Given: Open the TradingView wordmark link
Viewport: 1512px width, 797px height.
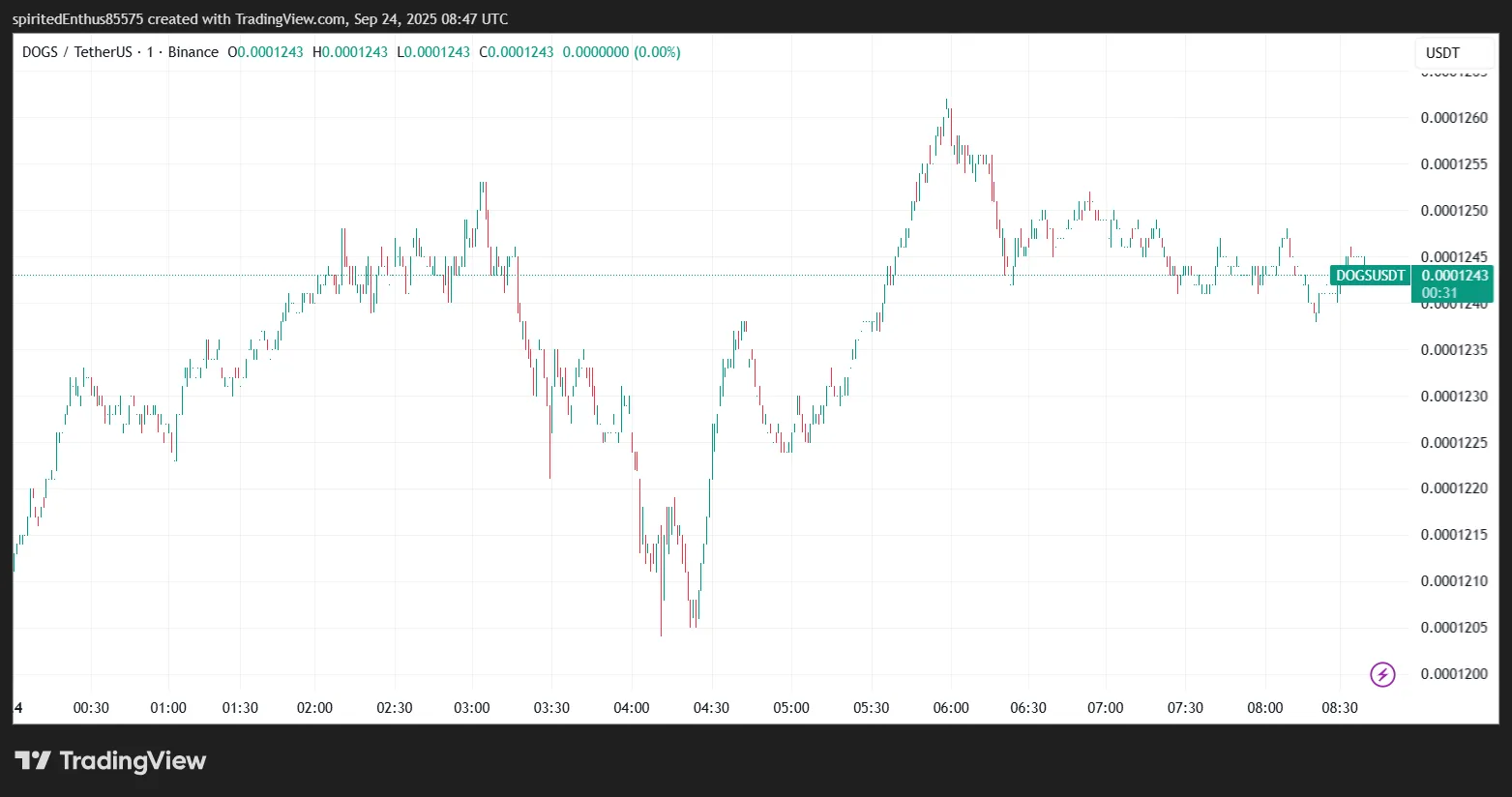Looking at the screenshot, I should pyautogui.click(x=133, y=761).
